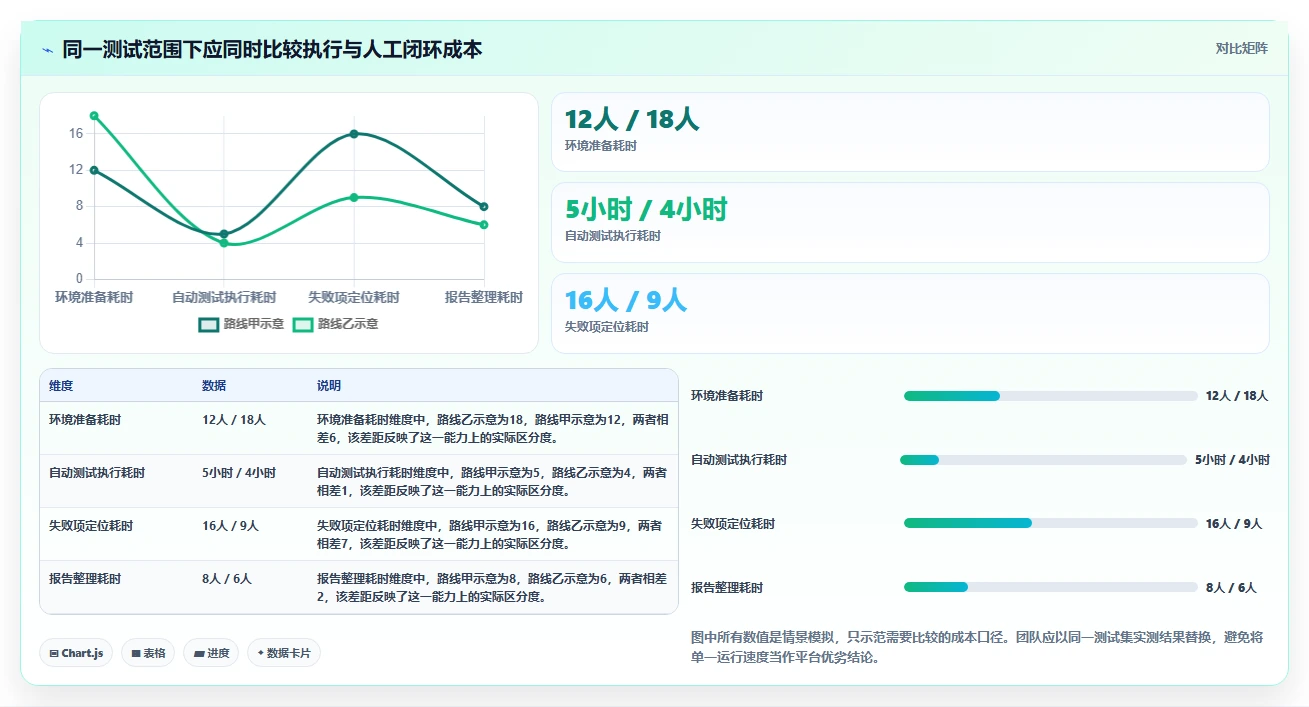Open the 5小时 / 4小时 data card

pyautogui.click(x=910, y=222)
